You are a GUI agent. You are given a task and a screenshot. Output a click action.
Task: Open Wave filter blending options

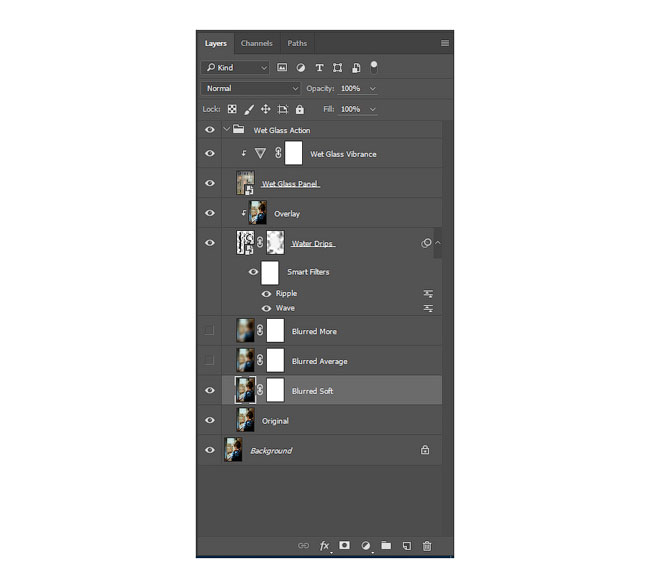pos(428,308)
